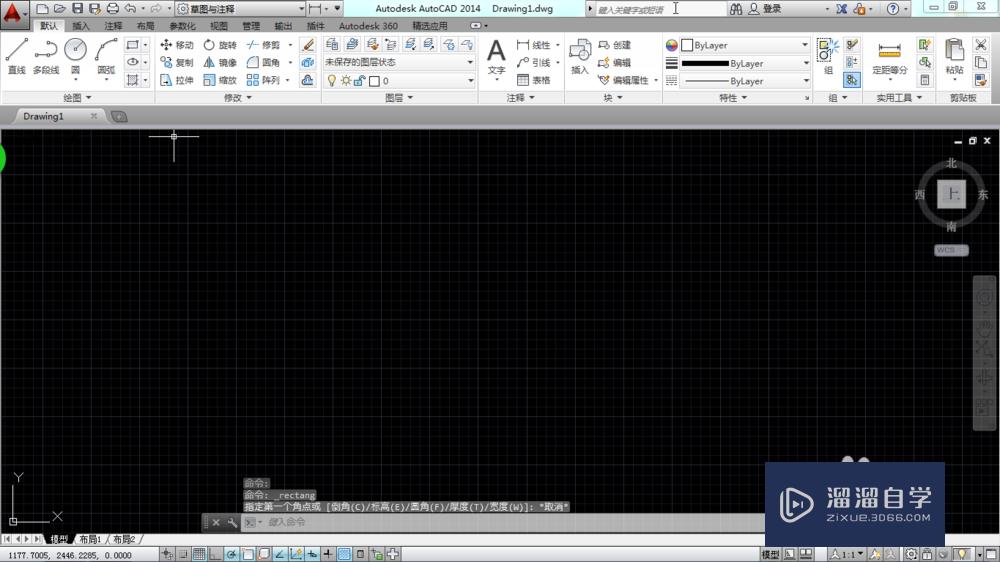Click the 引线 (Leader) tool
1000x562 pixels.
[x=534, y=63]
